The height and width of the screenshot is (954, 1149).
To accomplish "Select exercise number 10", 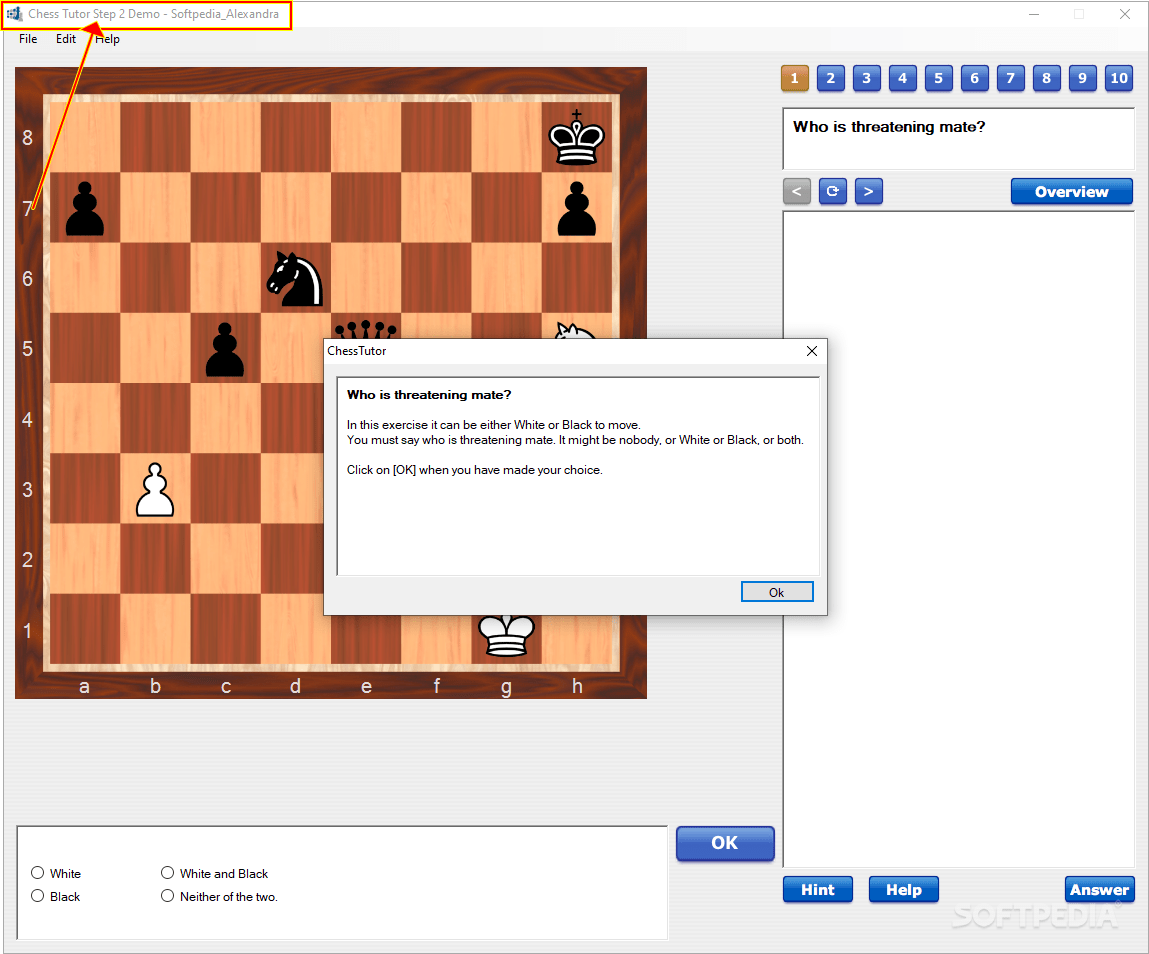I will point(1118,78).
